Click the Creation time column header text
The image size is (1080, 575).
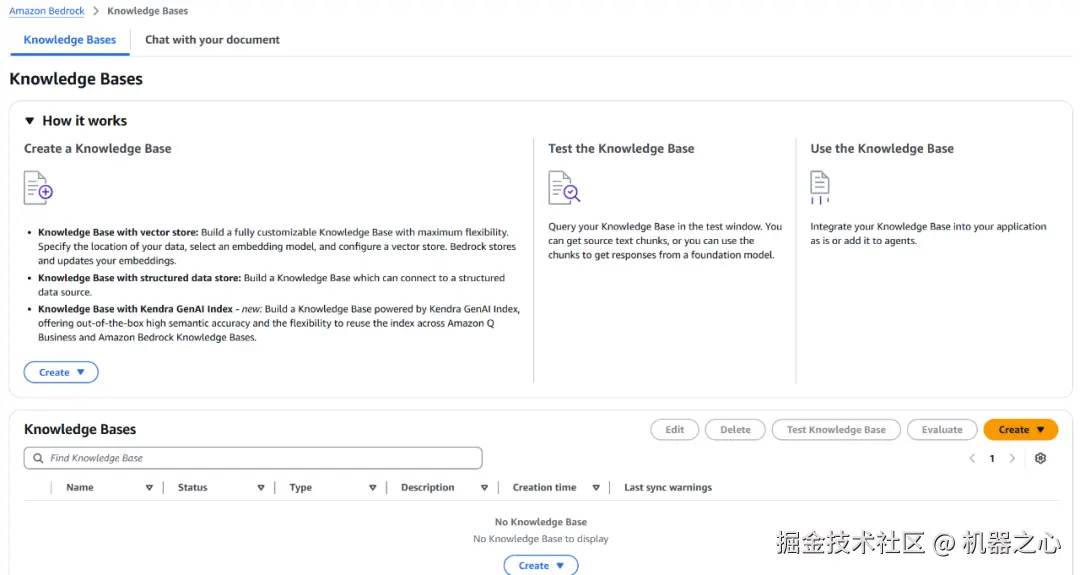pyautogui.click(x=544, y=488)
